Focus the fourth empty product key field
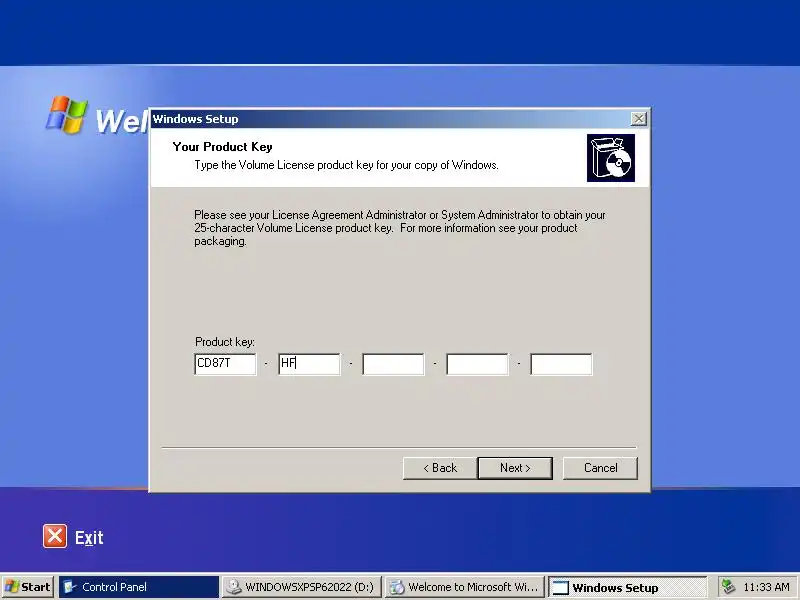800x600 pixels. (478, 364)
